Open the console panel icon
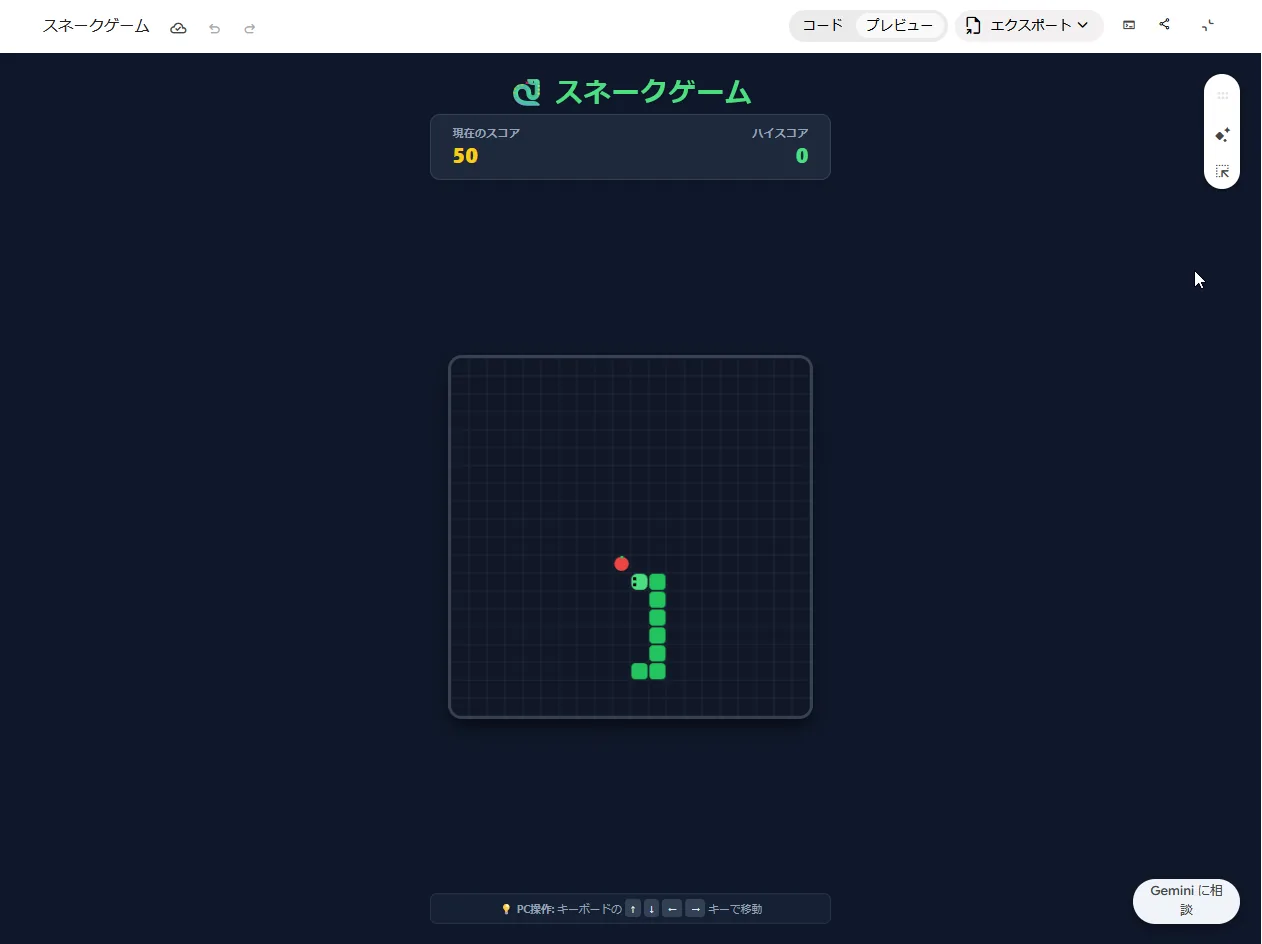The width and height of the screenshot is (1262, 944). 1129,25
